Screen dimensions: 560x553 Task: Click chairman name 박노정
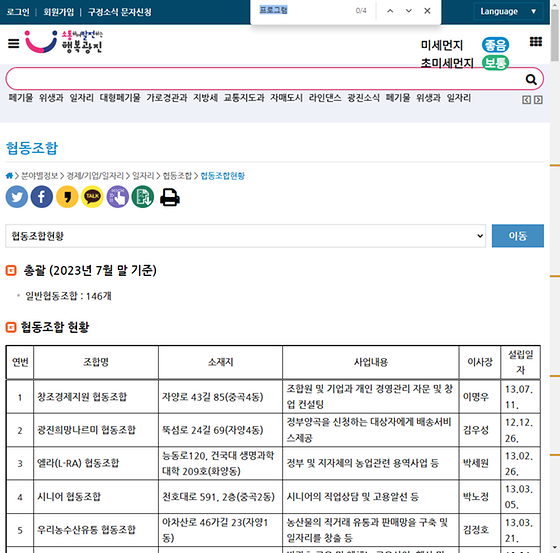click(x=476, y=497)
